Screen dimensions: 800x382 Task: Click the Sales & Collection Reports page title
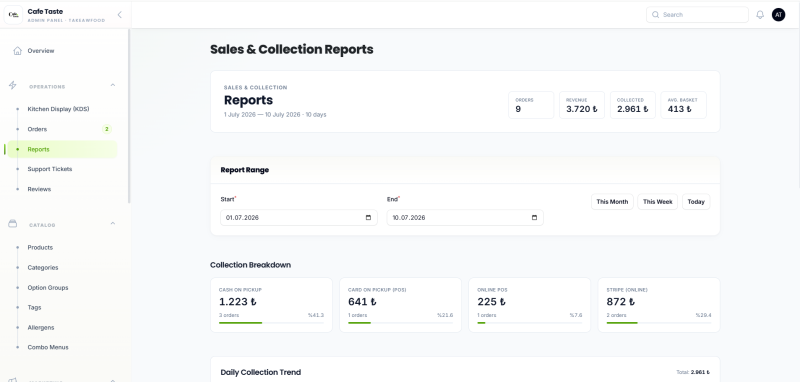(x=292, y=49)
